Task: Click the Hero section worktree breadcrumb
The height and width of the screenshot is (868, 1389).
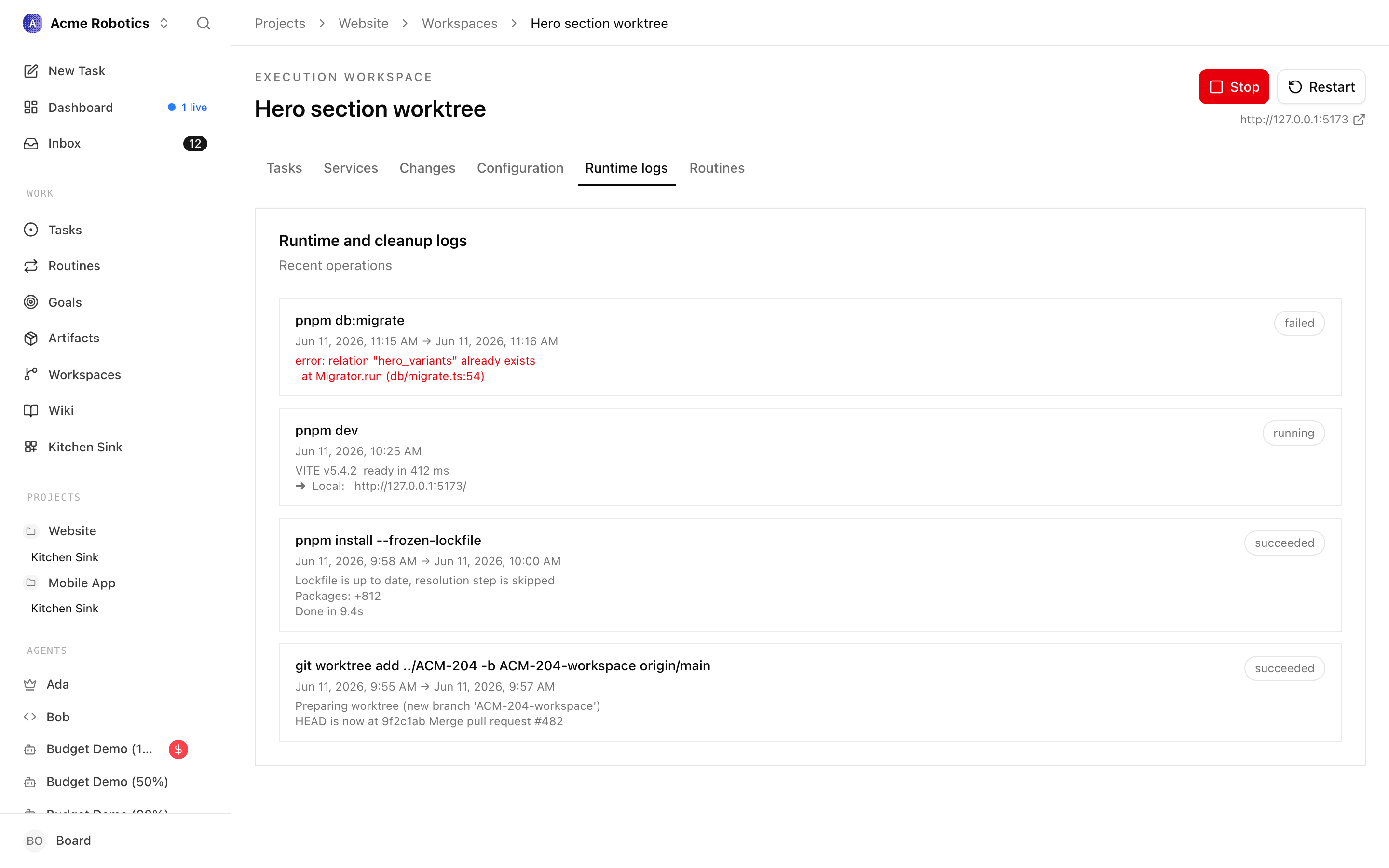Action: click(x=599, y=24)
